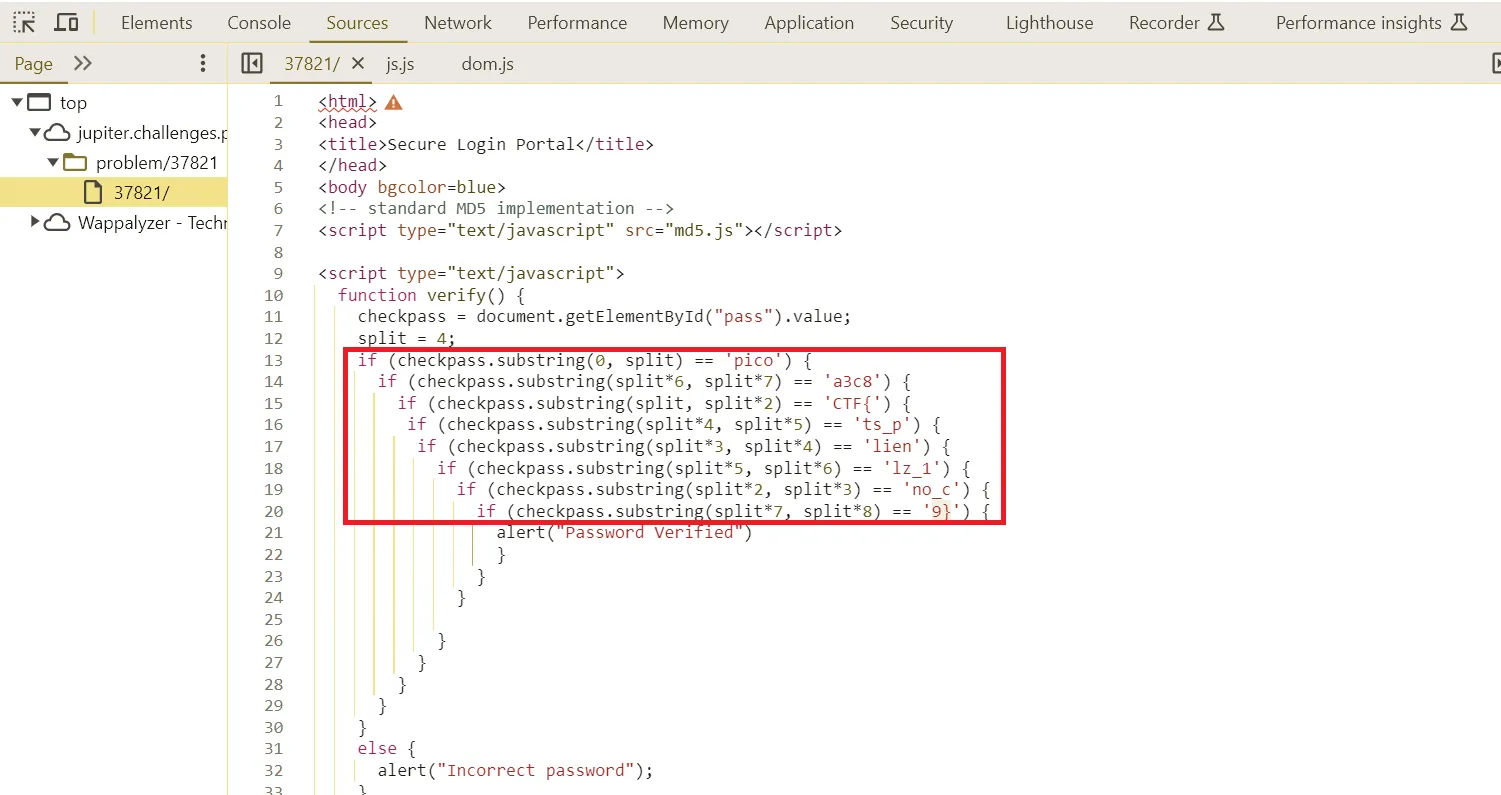Show more navigator tabs chevron
The height and width of the screenshot is (795, 1501).
(83, 64)
